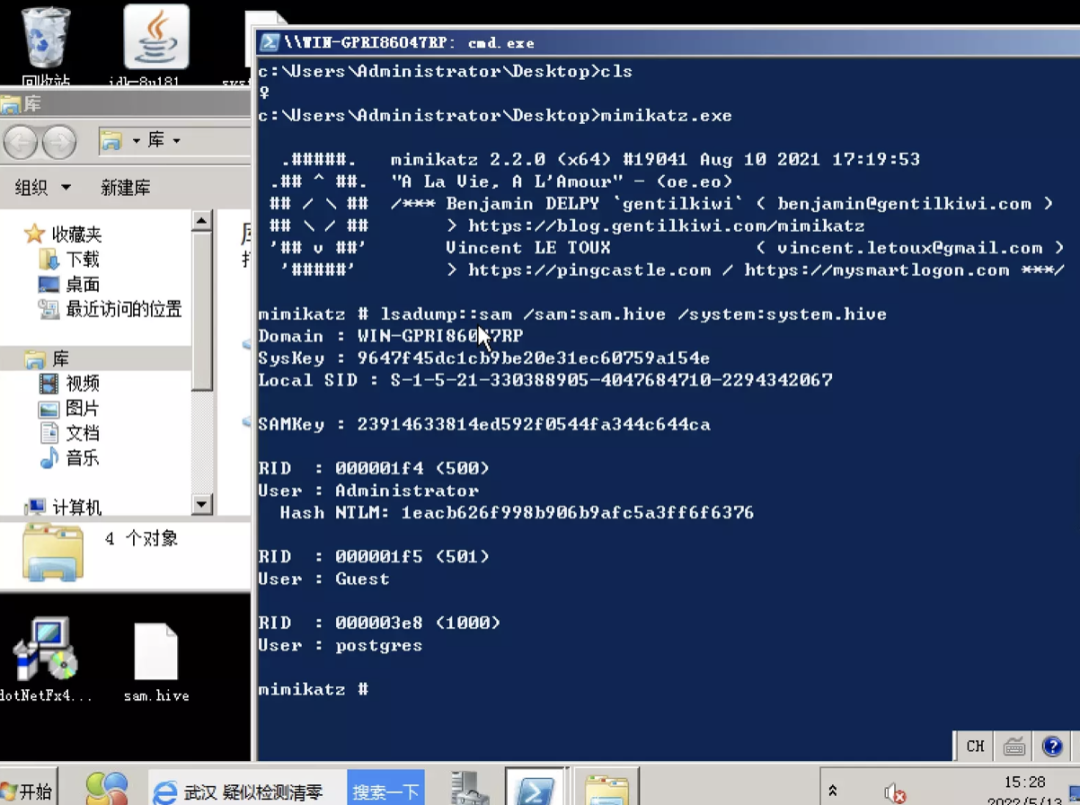Click the Internet Explorer icon in the taskbar search
1080x805 pixels.
click(165, 792)
